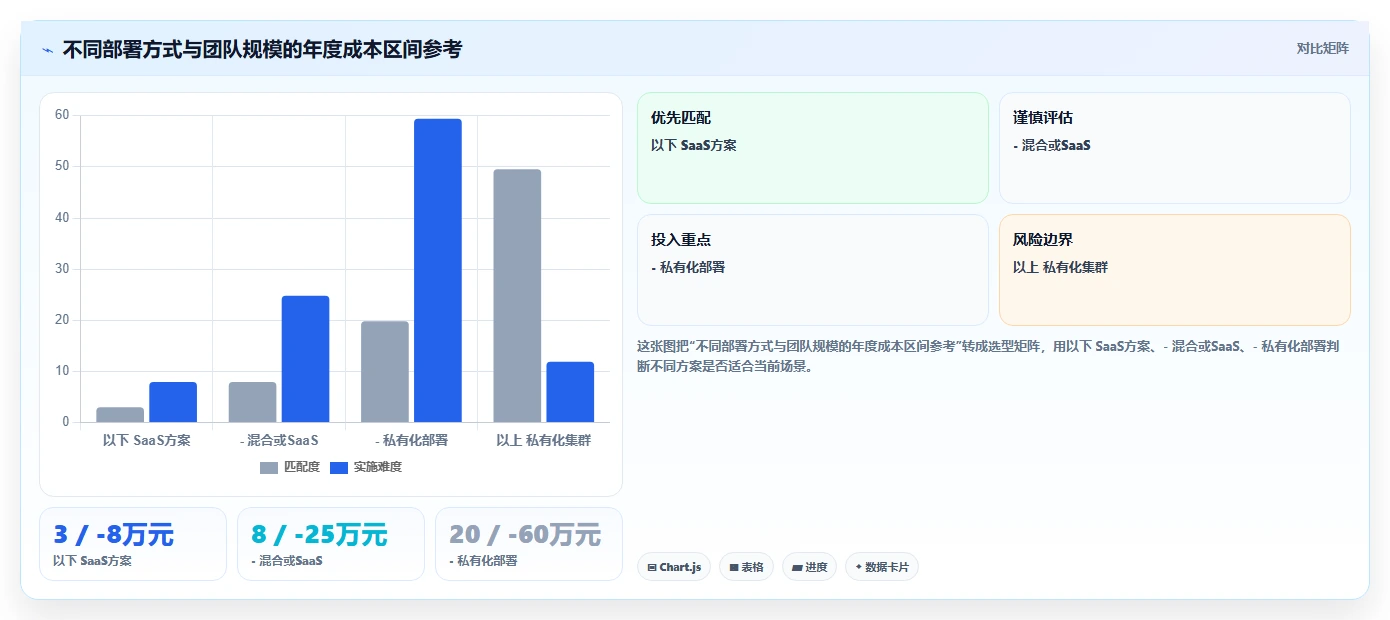Click blue 实施难度 bar for 私有化部署

tap(438, 270)
